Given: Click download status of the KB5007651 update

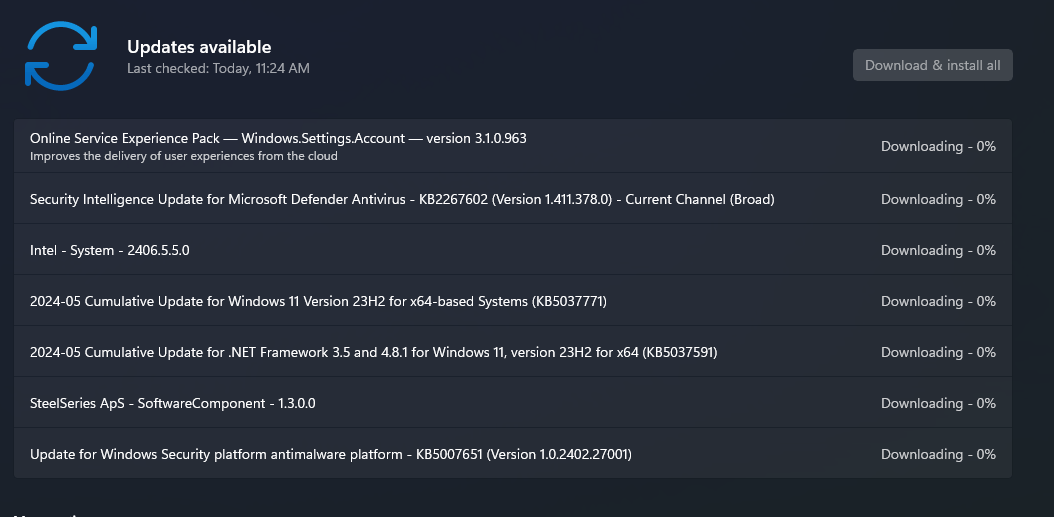Looking at the screenshot, I should (x=938, y=454).
